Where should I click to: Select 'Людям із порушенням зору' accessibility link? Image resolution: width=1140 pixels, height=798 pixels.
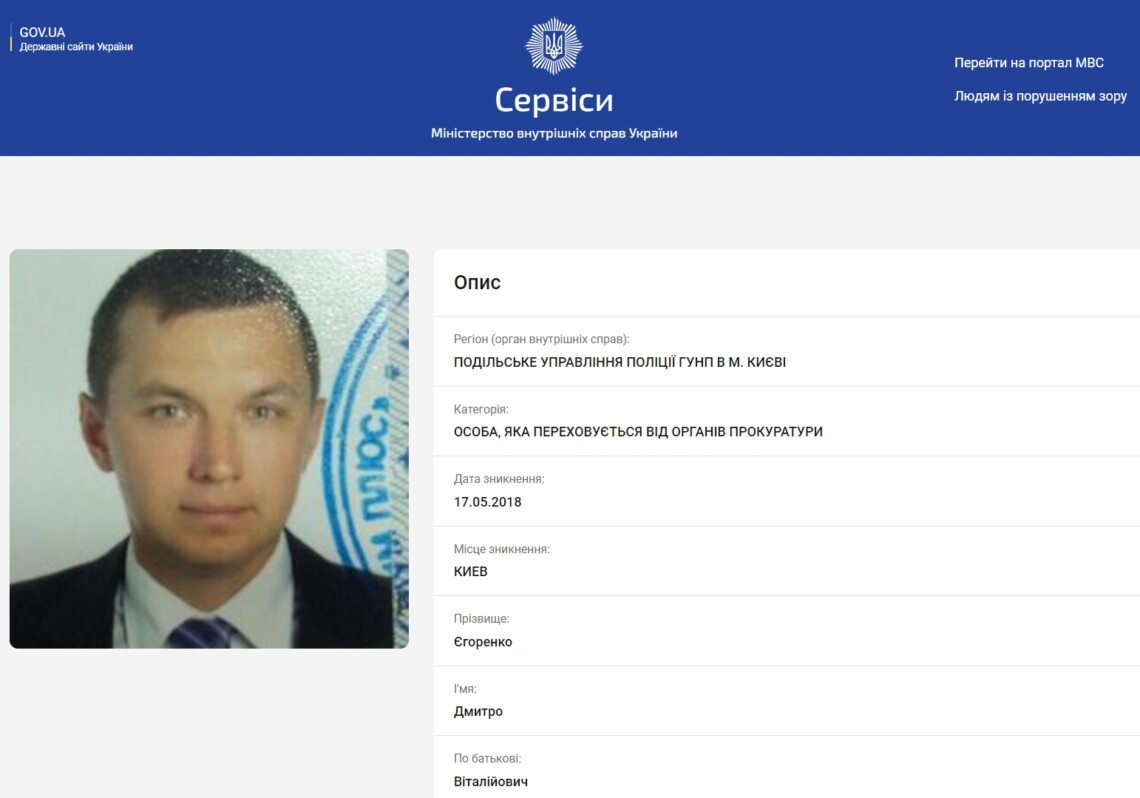(1040, 96)
